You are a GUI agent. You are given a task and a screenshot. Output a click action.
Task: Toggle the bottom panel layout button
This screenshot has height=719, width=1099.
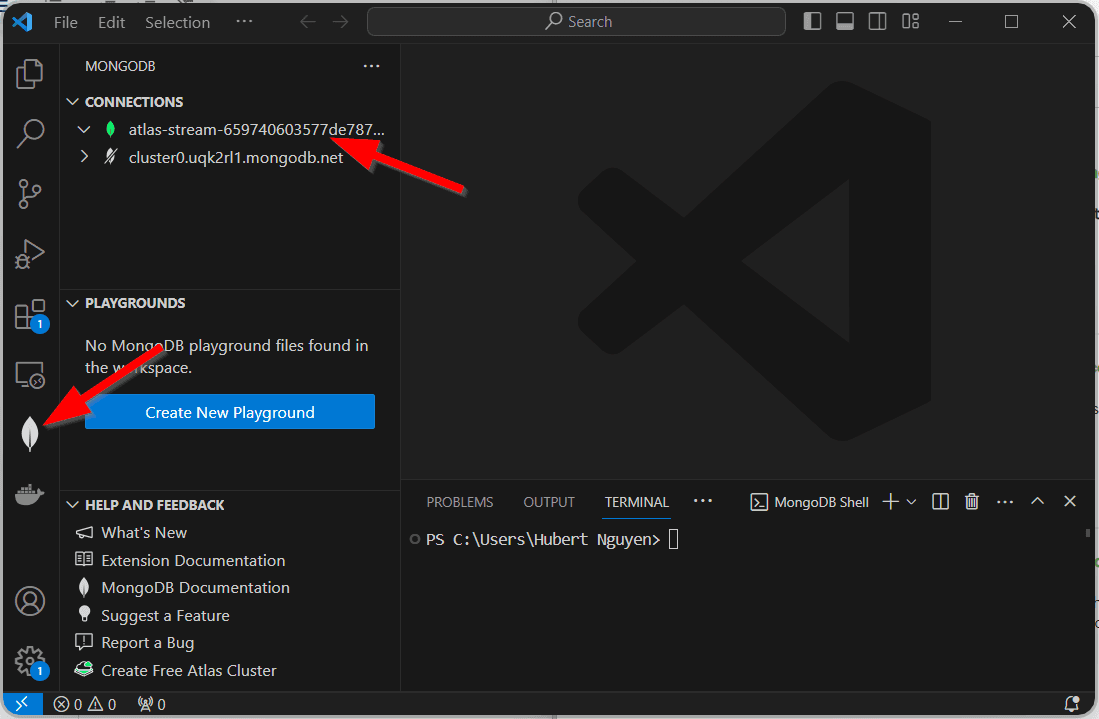[845, 21]
